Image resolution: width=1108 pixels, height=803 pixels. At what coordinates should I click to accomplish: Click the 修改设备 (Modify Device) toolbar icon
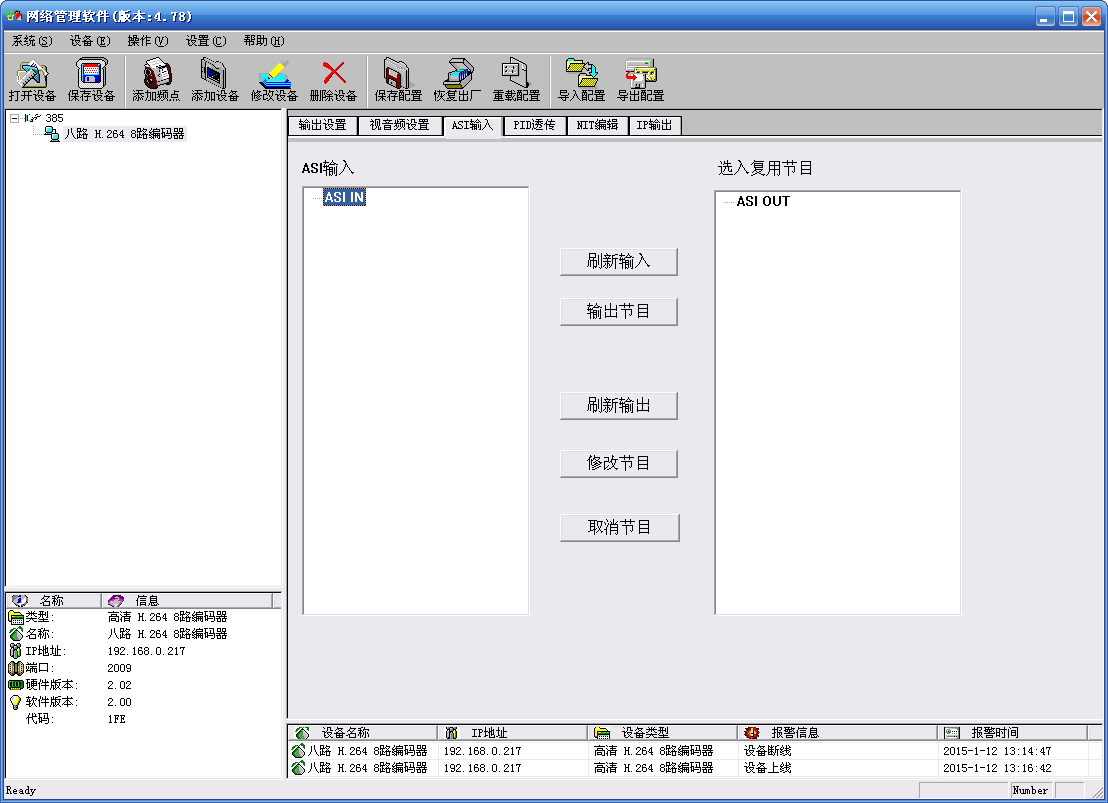point(274,75)
